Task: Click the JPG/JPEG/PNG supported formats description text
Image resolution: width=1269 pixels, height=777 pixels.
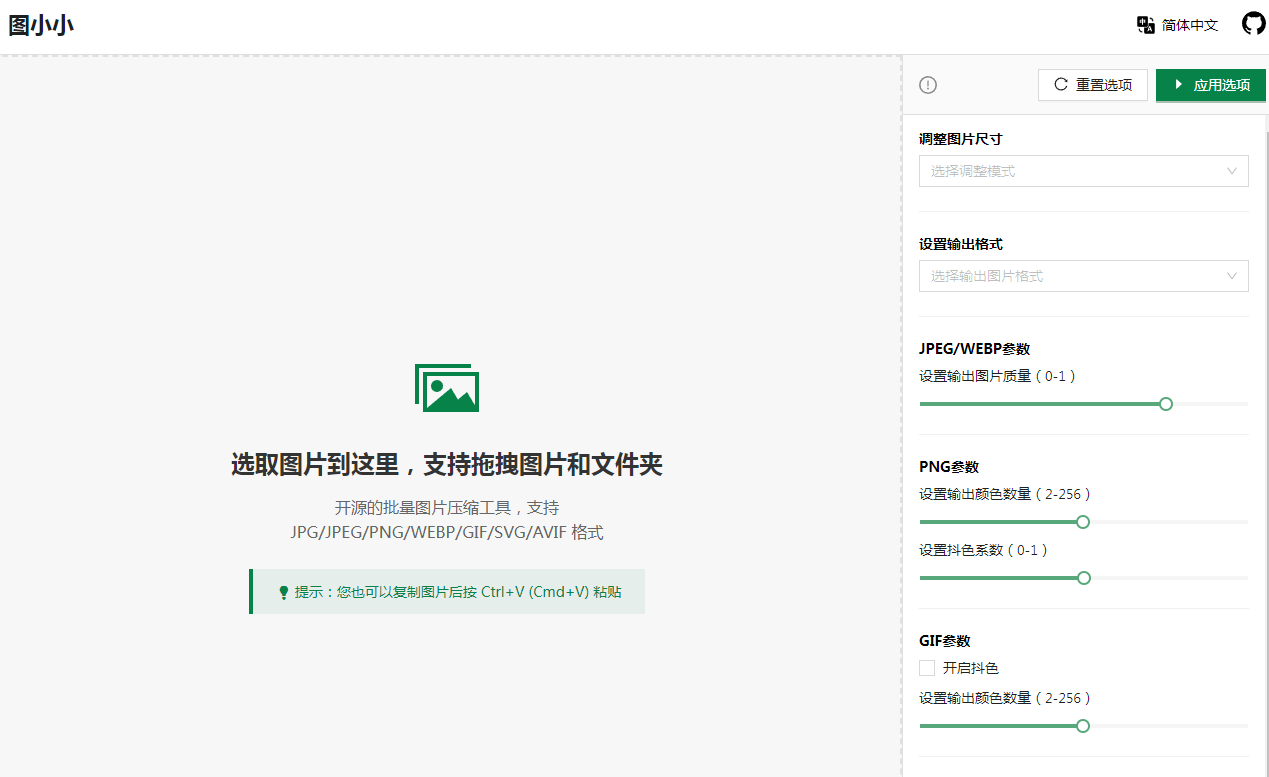Action: pos(447,533)
